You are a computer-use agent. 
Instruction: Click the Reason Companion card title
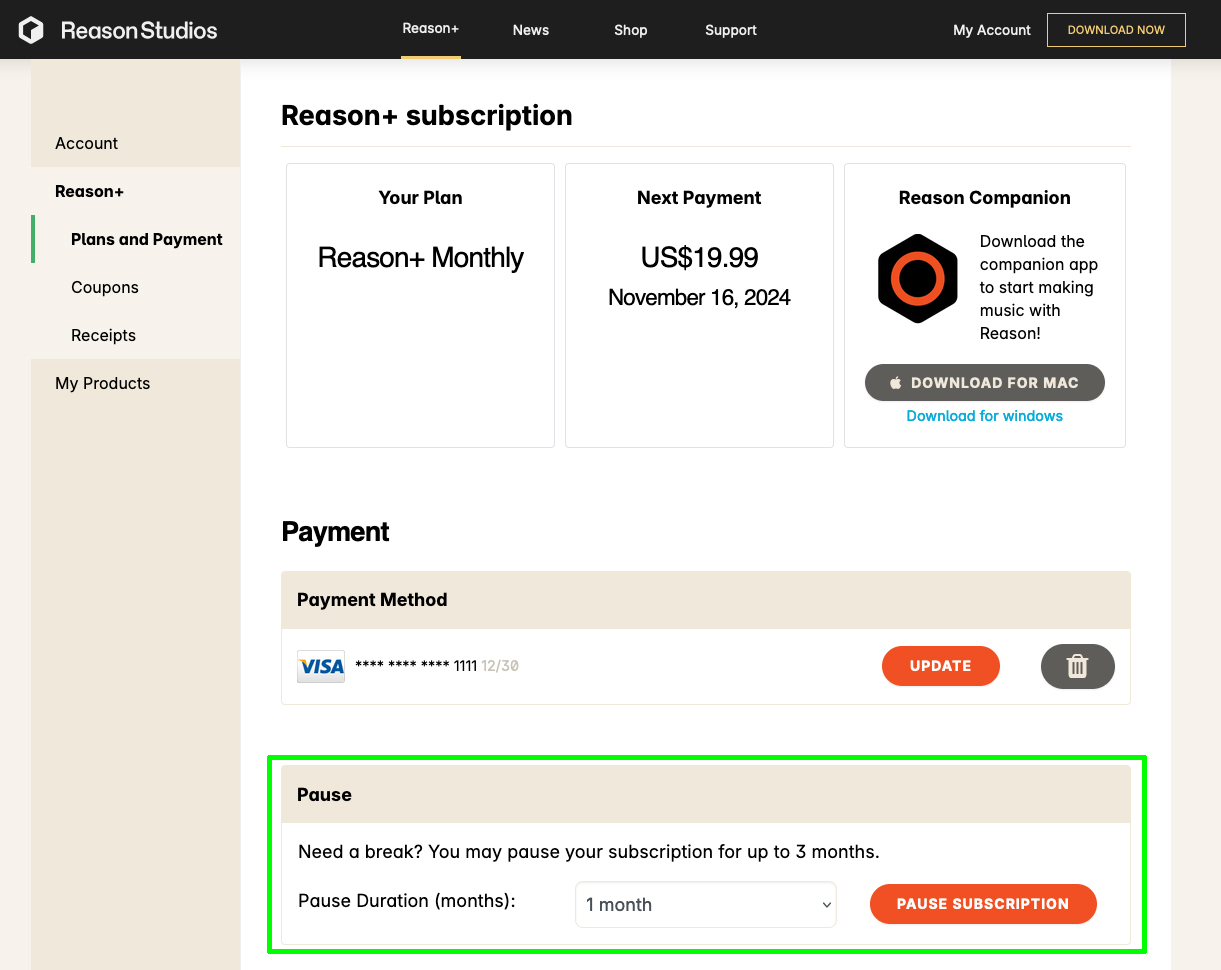985,198
